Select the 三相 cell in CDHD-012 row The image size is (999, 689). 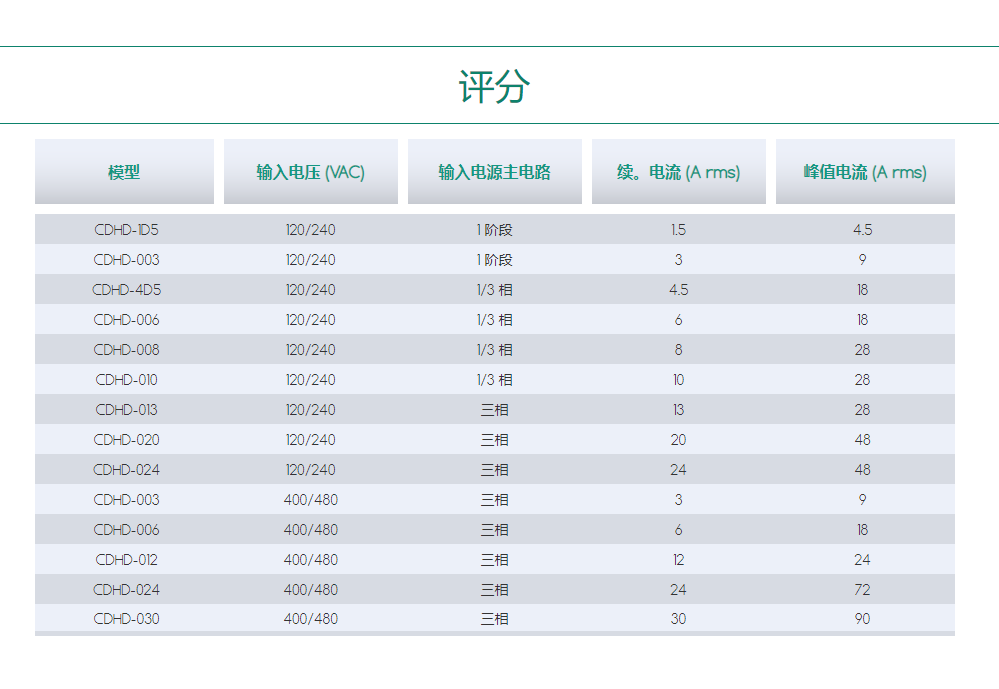coord(494,560)
